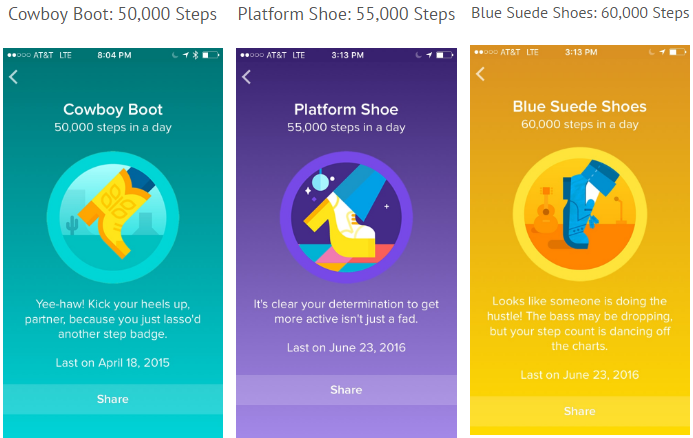
Task: Tap Bluetooth icon in teal status bar
Action: click(196, 55)
